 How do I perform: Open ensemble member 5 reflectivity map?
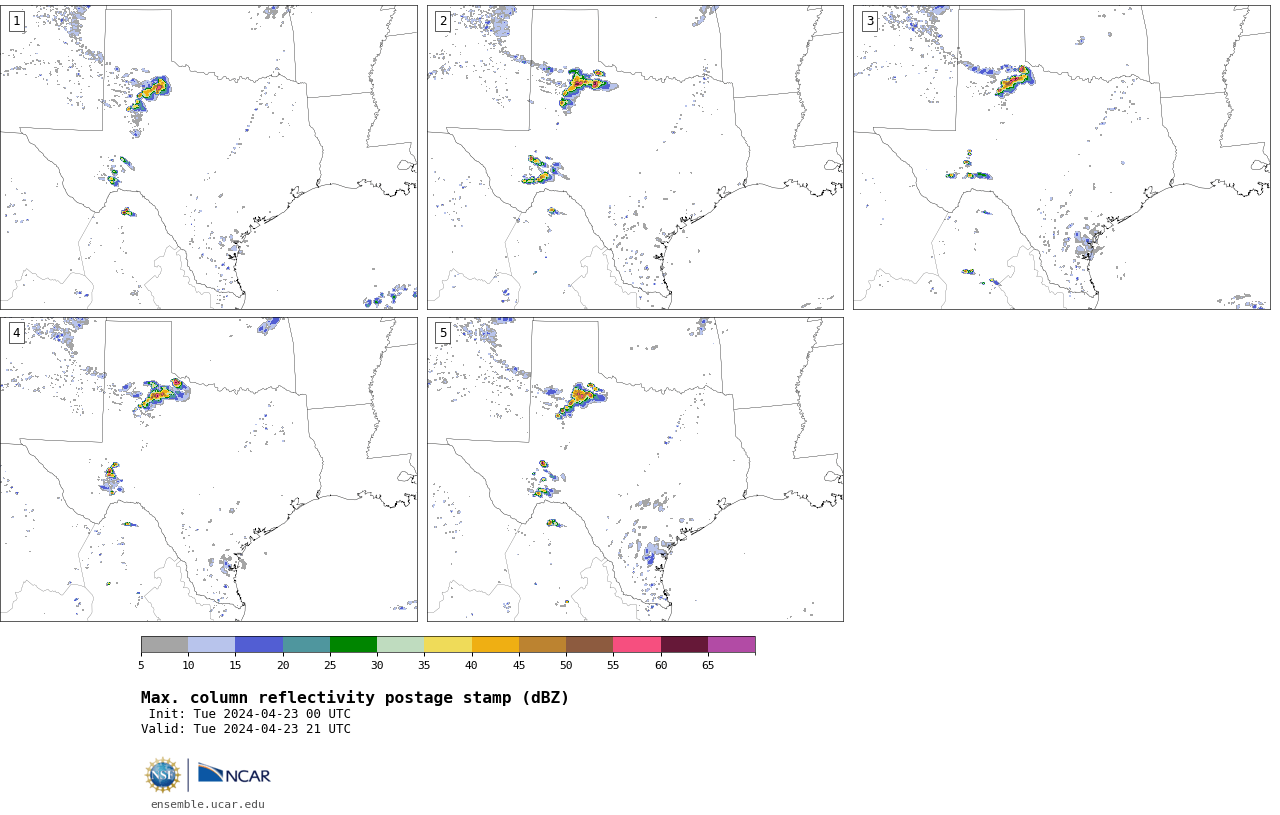coord(635,469)
